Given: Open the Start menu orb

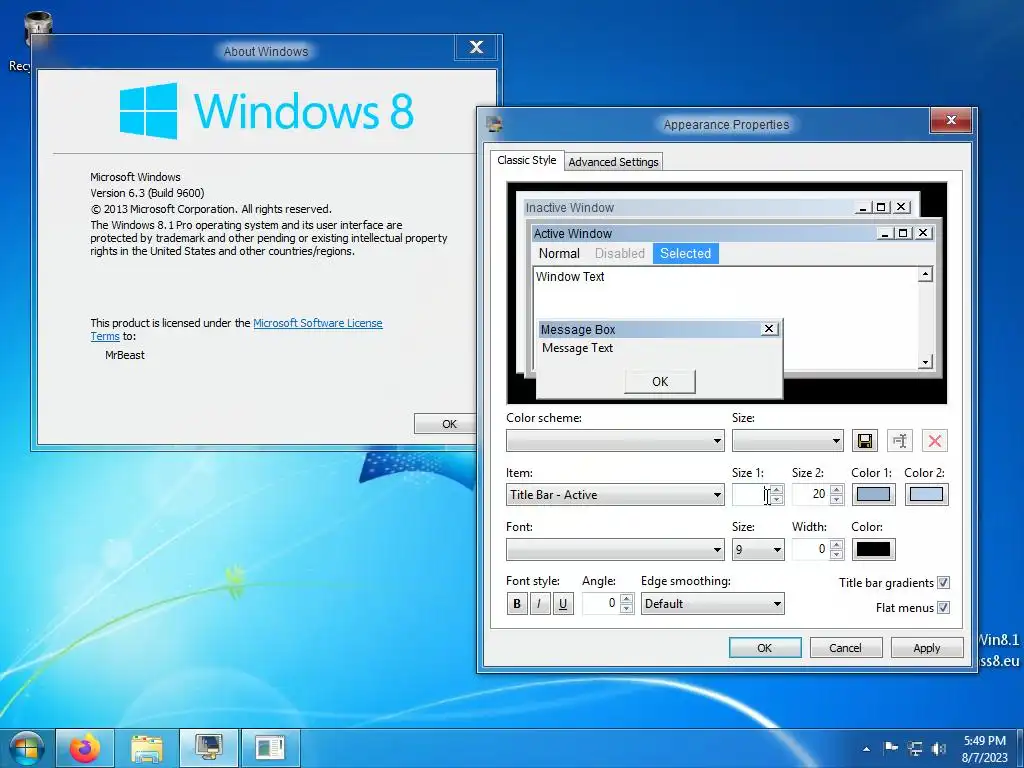Looking at the screenshot, I should (25, 748).
